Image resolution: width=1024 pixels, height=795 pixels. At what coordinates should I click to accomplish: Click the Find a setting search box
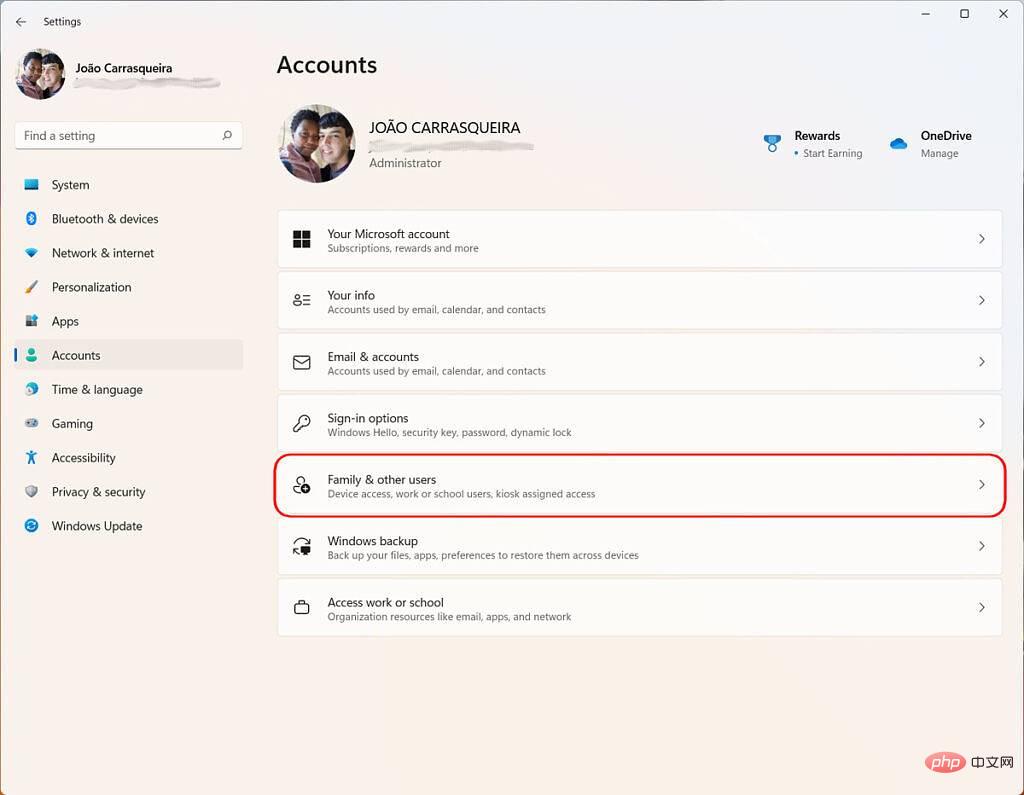pos(118,136)
